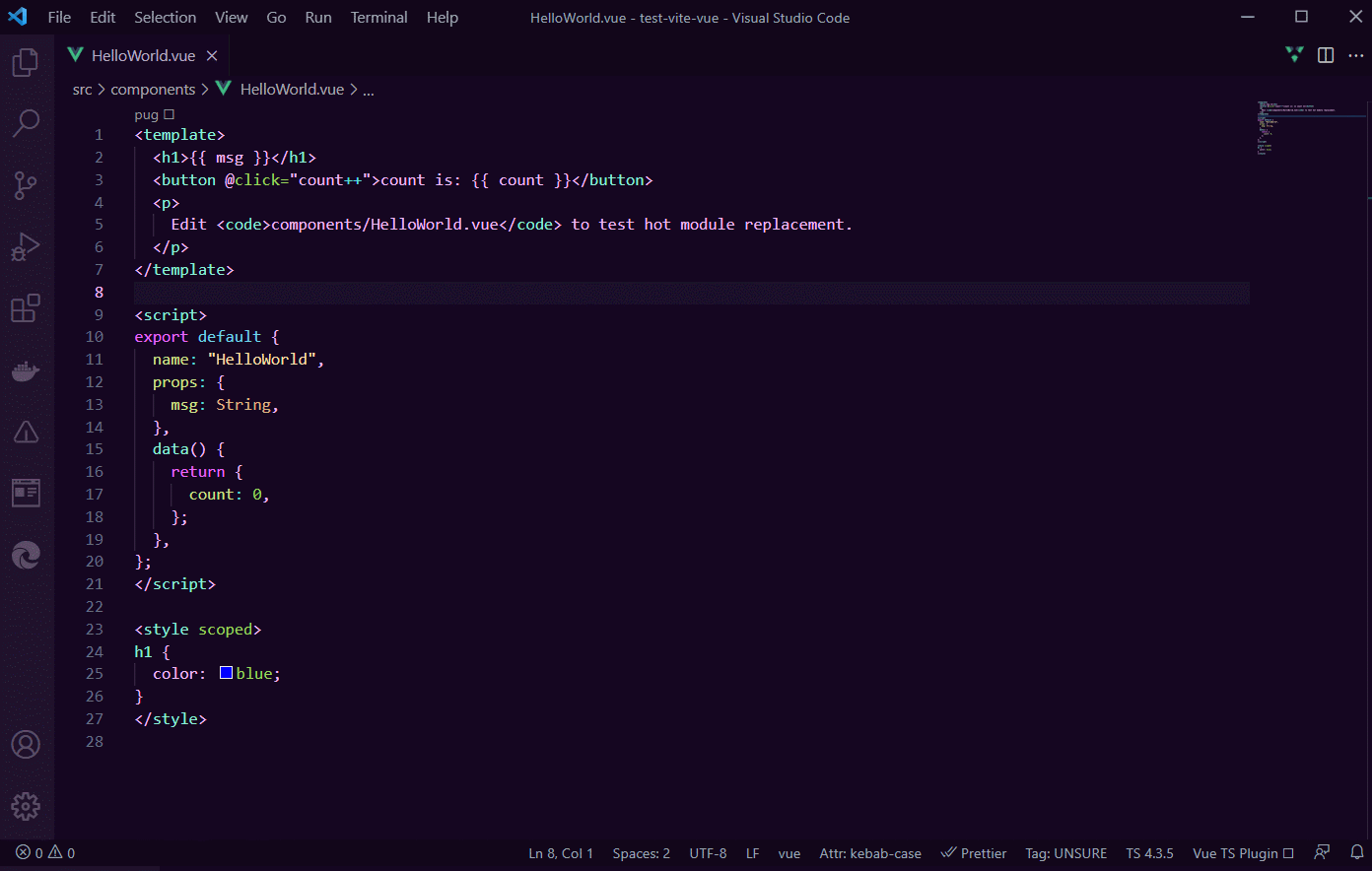Split the editor to the right

coord(1326,55)
